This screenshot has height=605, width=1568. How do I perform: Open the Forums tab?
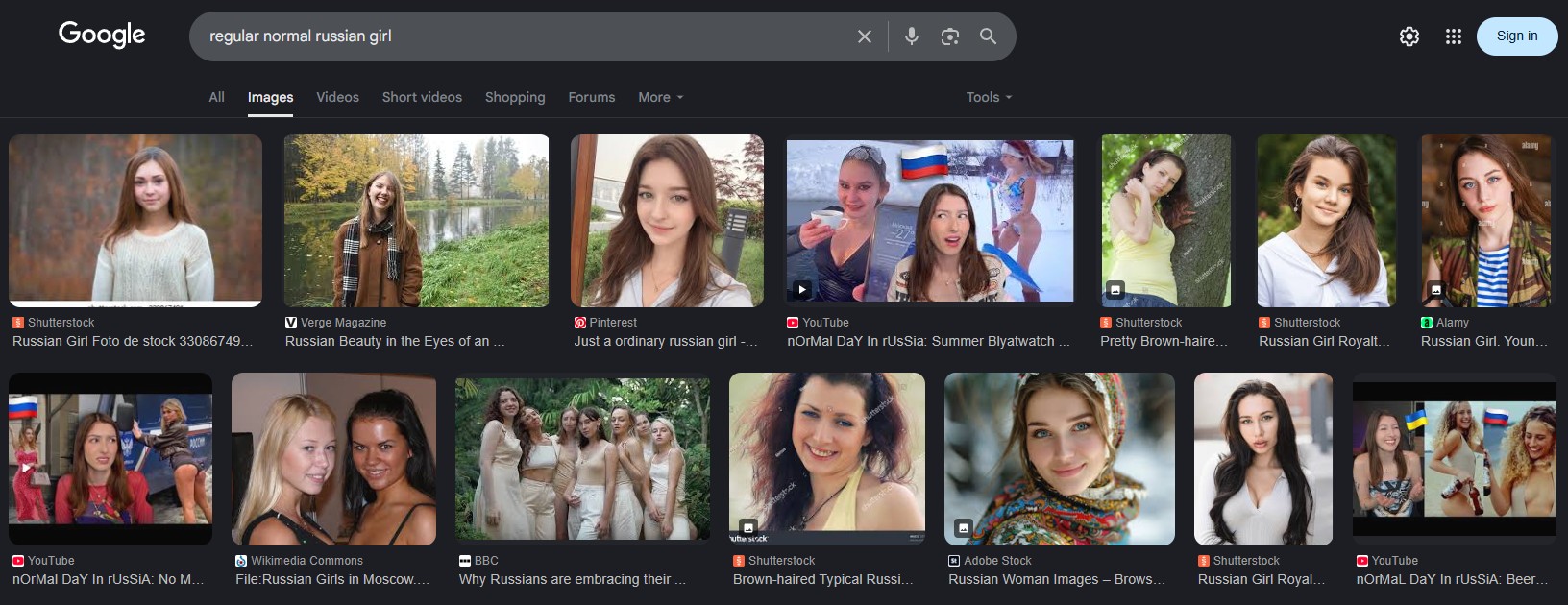[x=592, y=97]
